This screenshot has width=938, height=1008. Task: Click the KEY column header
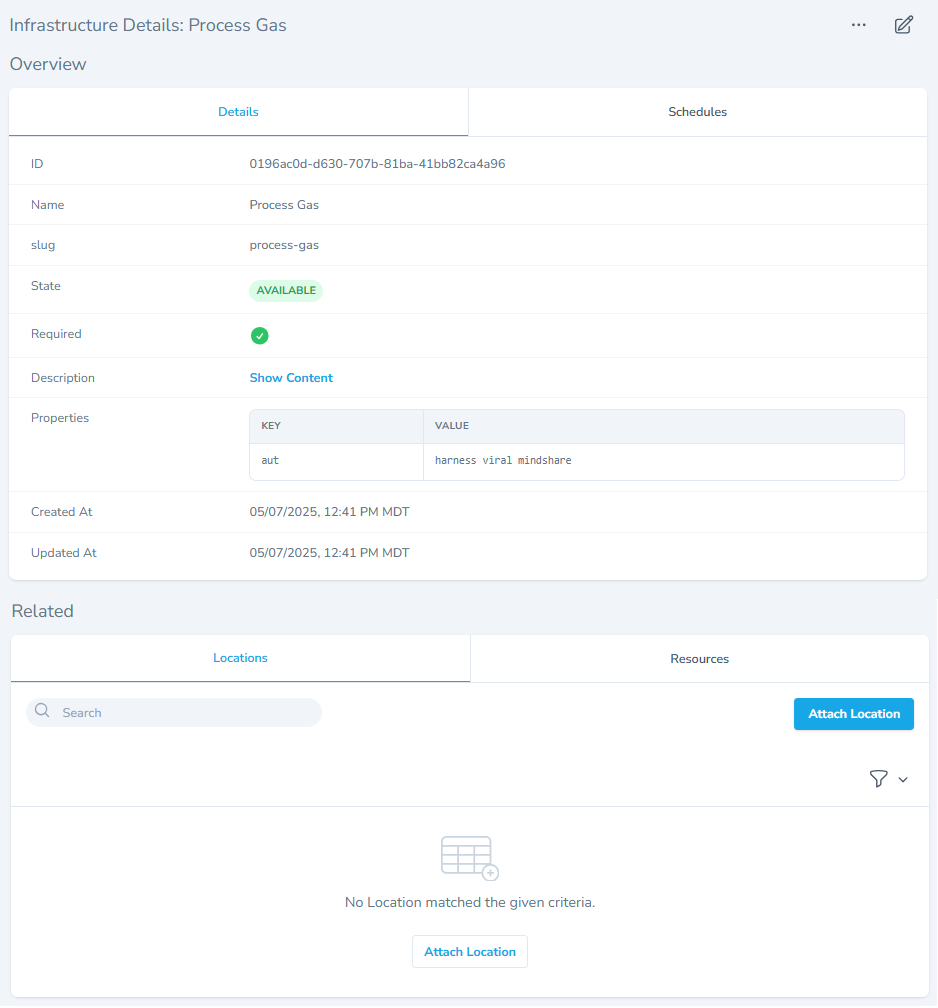(271, 426)
